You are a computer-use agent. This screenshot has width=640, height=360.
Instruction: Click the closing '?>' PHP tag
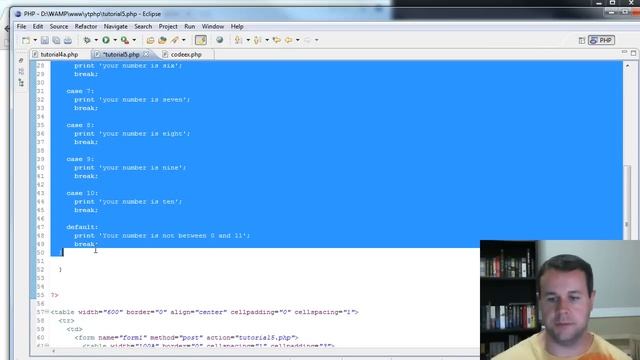click(x=55, y=295)
